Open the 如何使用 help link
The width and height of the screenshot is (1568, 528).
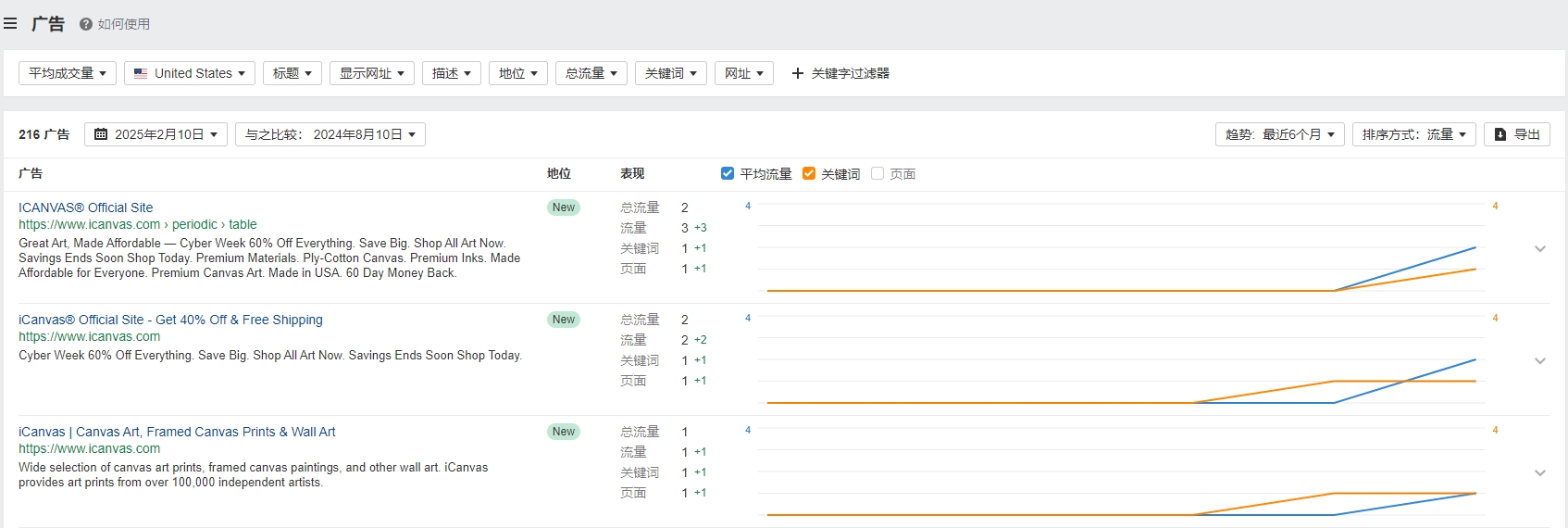pos(123,24)
